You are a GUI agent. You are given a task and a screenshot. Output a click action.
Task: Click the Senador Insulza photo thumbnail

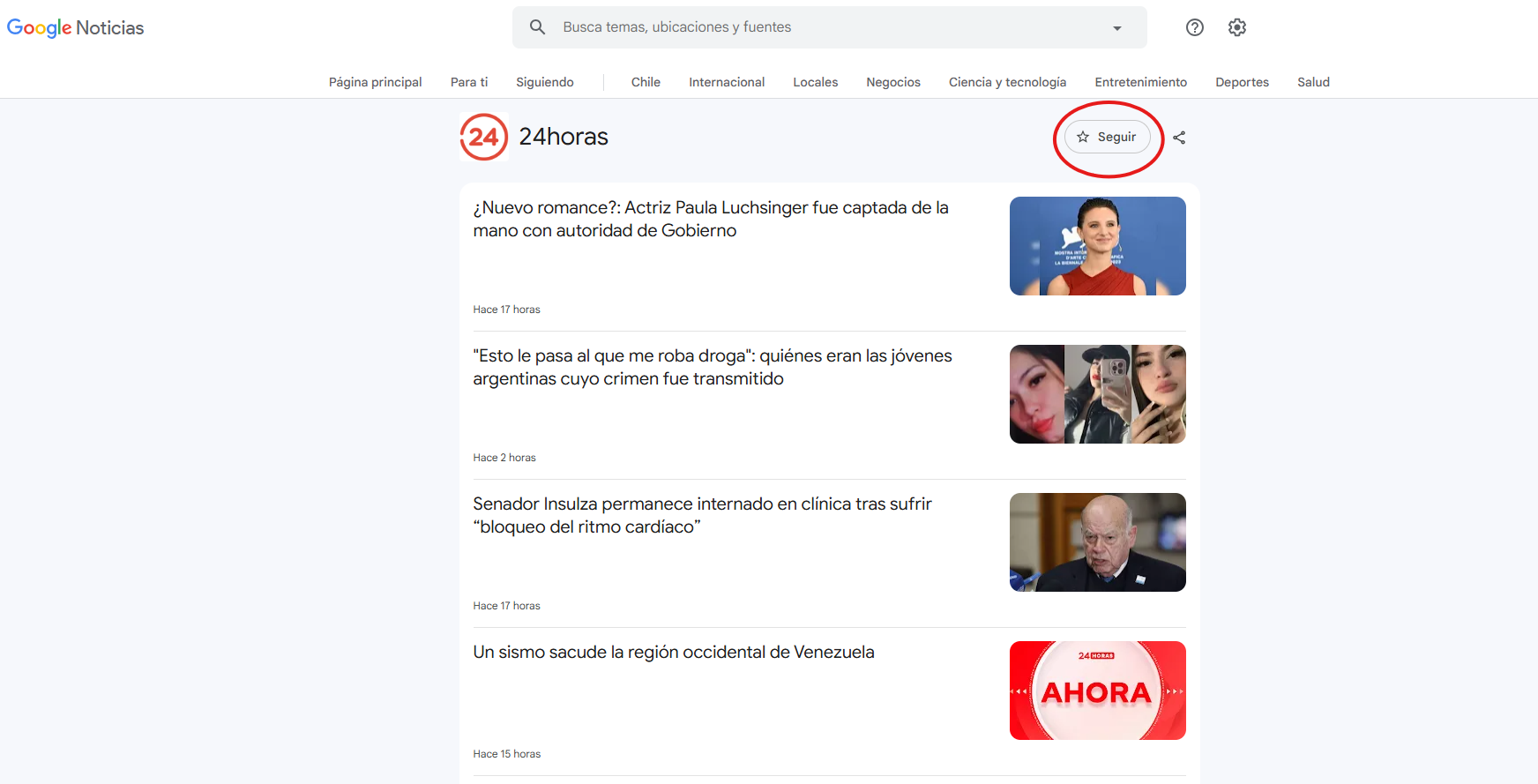(1098, 542)
